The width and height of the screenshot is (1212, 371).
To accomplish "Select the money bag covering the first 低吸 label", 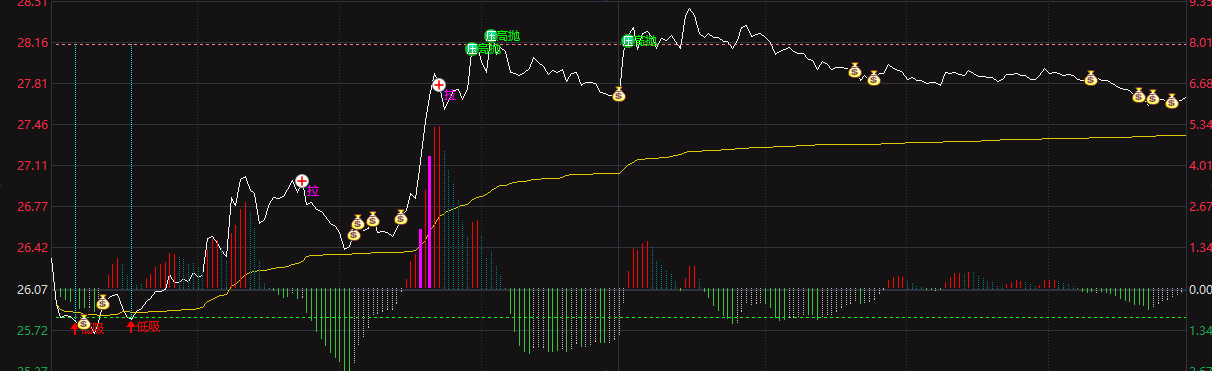I will coord(84,321).
